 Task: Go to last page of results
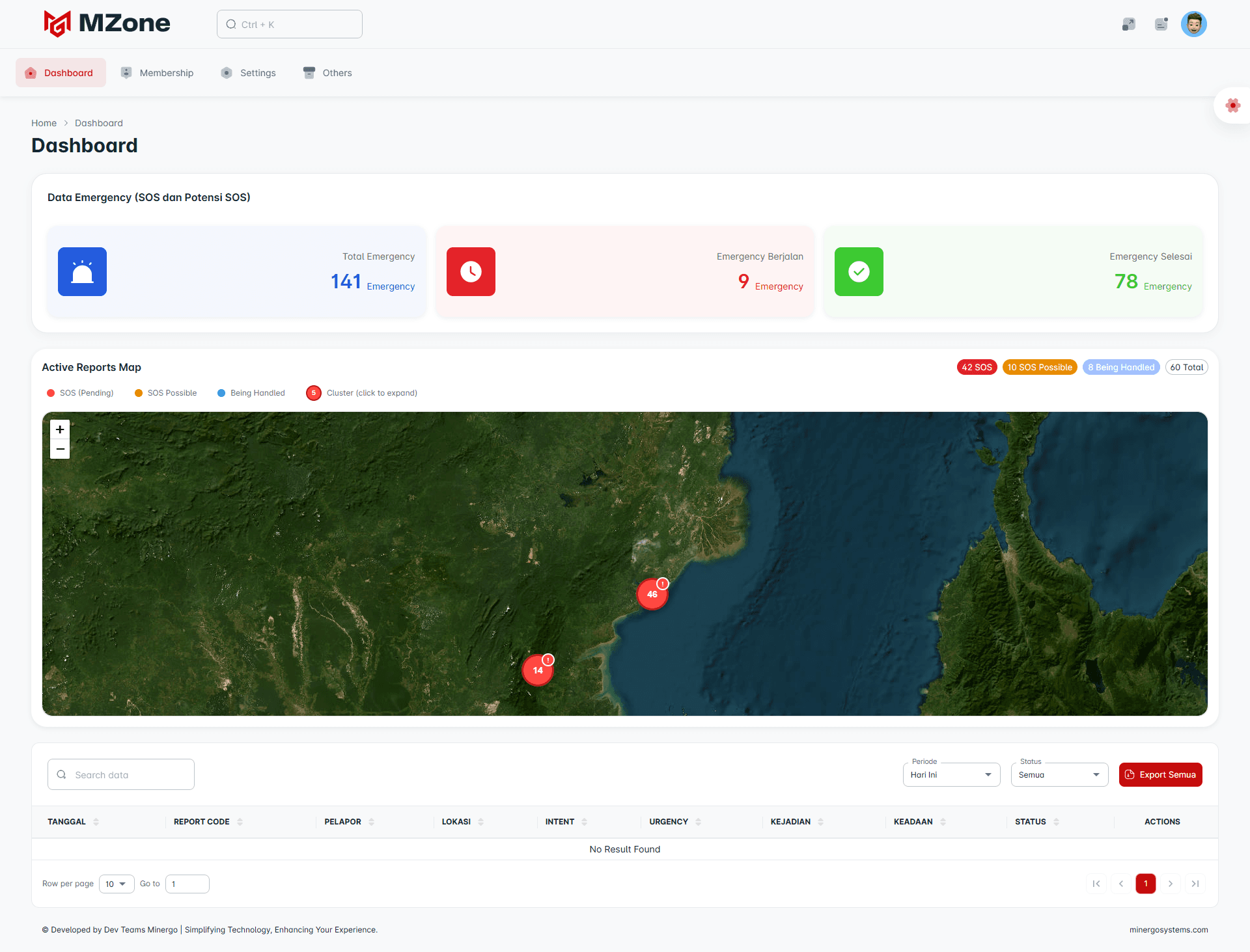[x=1195, y=884]
